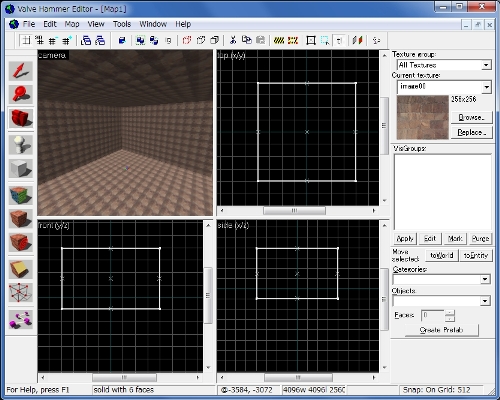Screen dimensions: 500x400
Task: Click the toEntity button
Action: coord(476,255)
